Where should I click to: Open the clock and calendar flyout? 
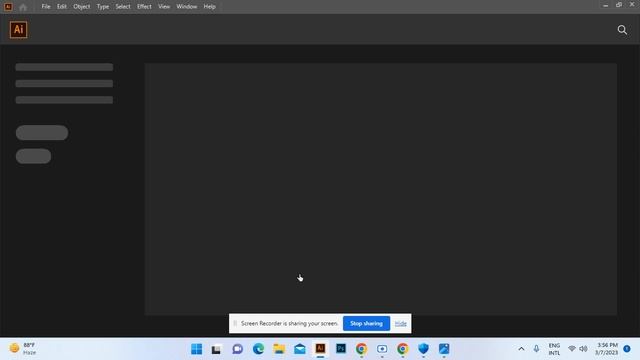pos(606,349)
